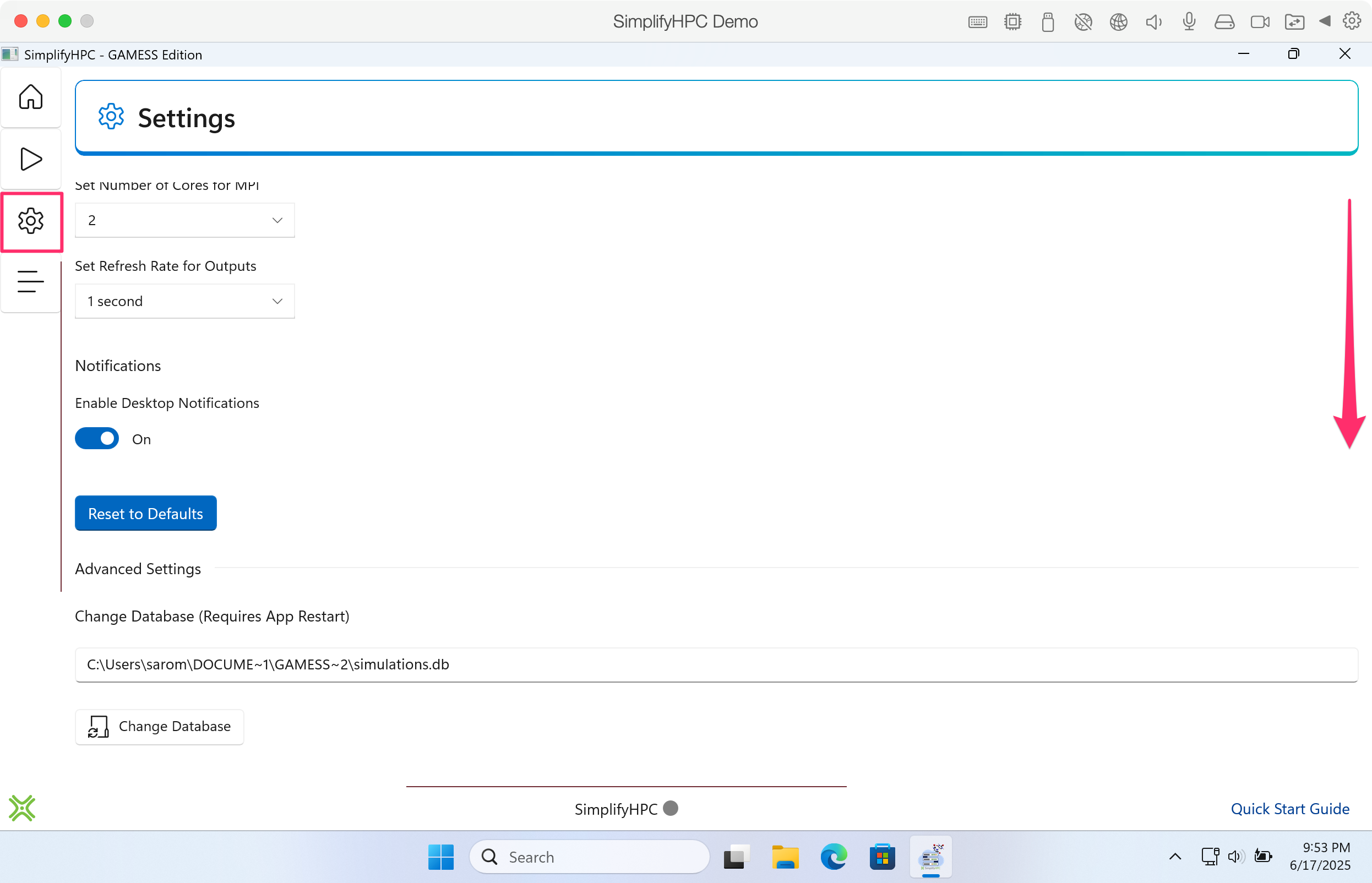Click the SimplifyHPC gray status indicator
Image resolution: width=1372 pixels, height=883 pixels.
pos(670,808)
